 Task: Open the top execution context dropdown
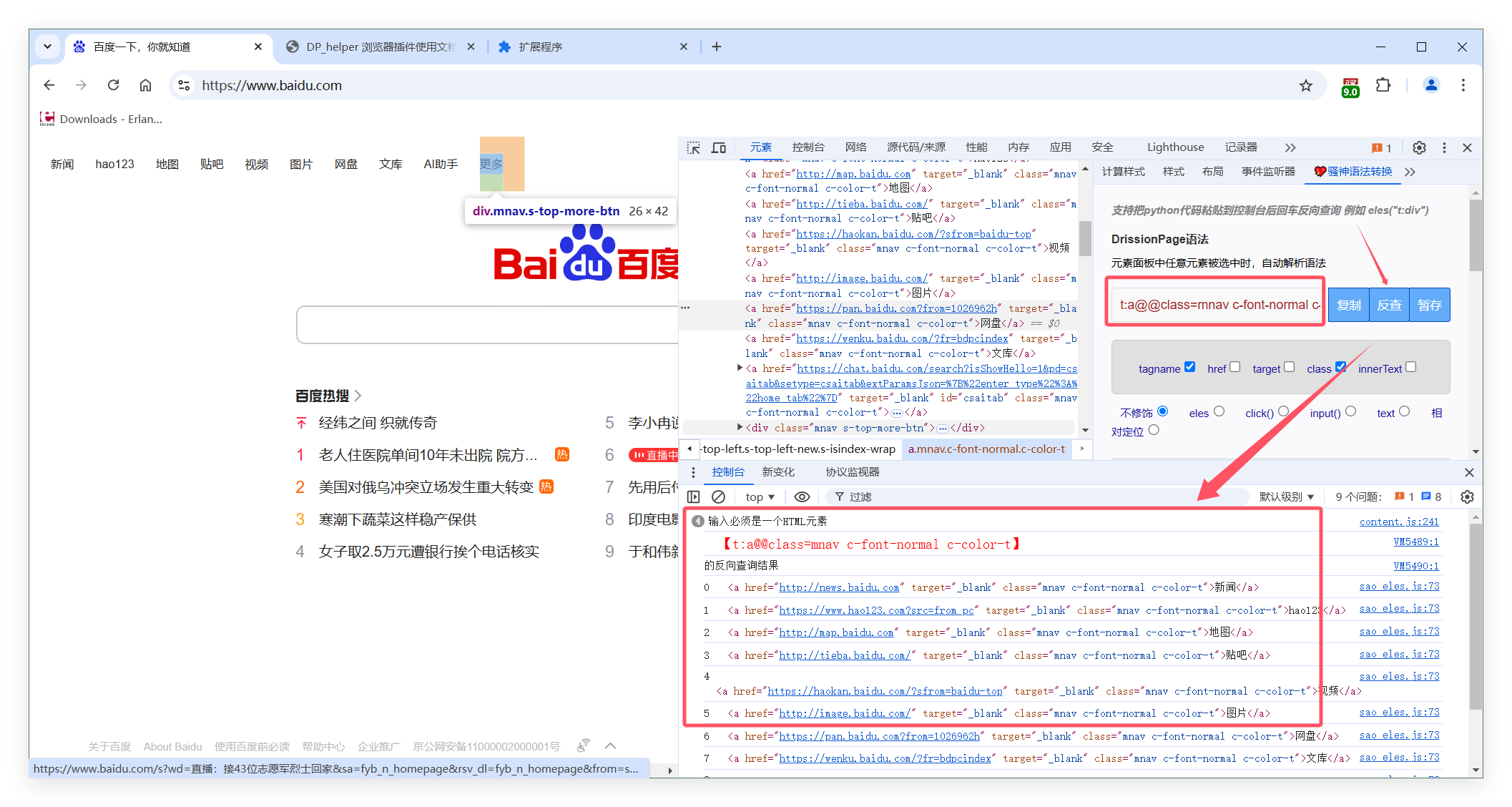point(760,497)
